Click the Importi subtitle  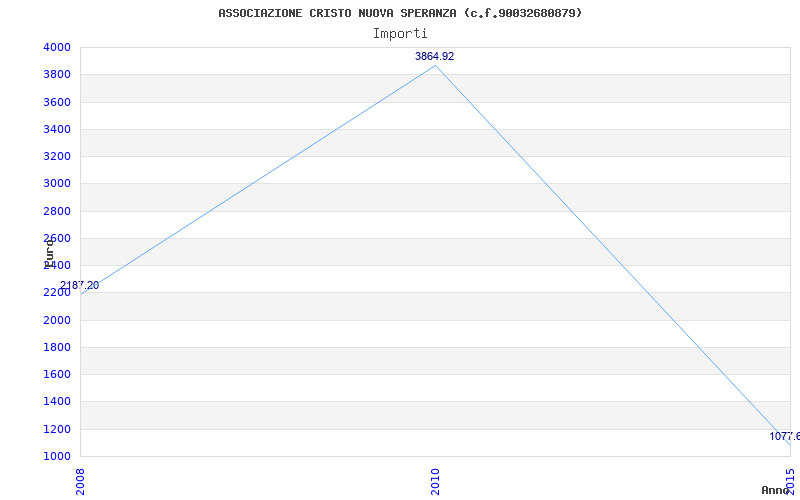tap(400, 34)
